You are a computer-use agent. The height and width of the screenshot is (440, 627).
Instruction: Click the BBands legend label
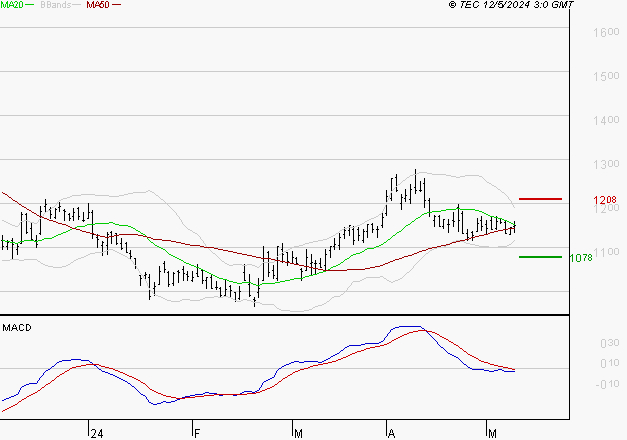[56, 5]
